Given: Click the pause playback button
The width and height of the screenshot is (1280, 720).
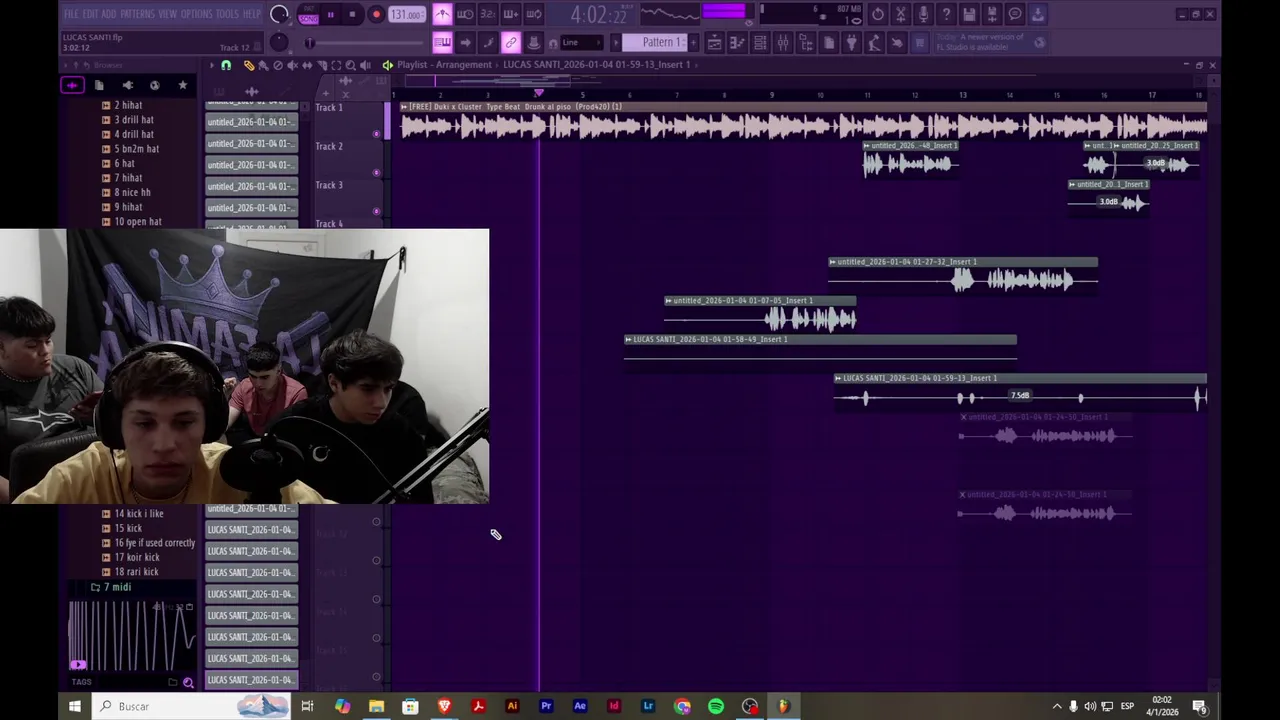Looking at the screenshot, I should point(330,14).
